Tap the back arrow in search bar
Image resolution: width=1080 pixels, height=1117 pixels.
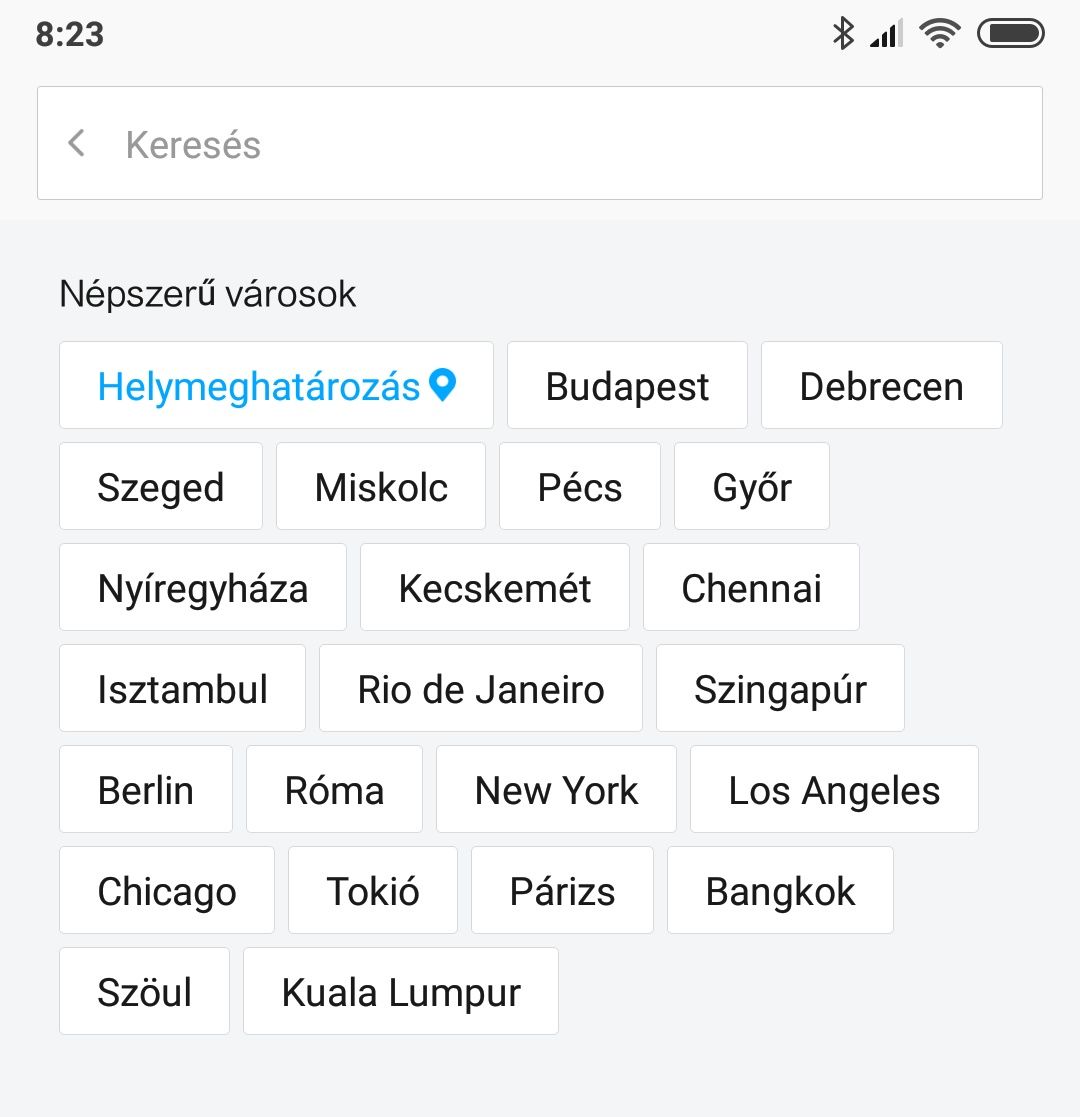pyautogui.click(x=76, y=144)
